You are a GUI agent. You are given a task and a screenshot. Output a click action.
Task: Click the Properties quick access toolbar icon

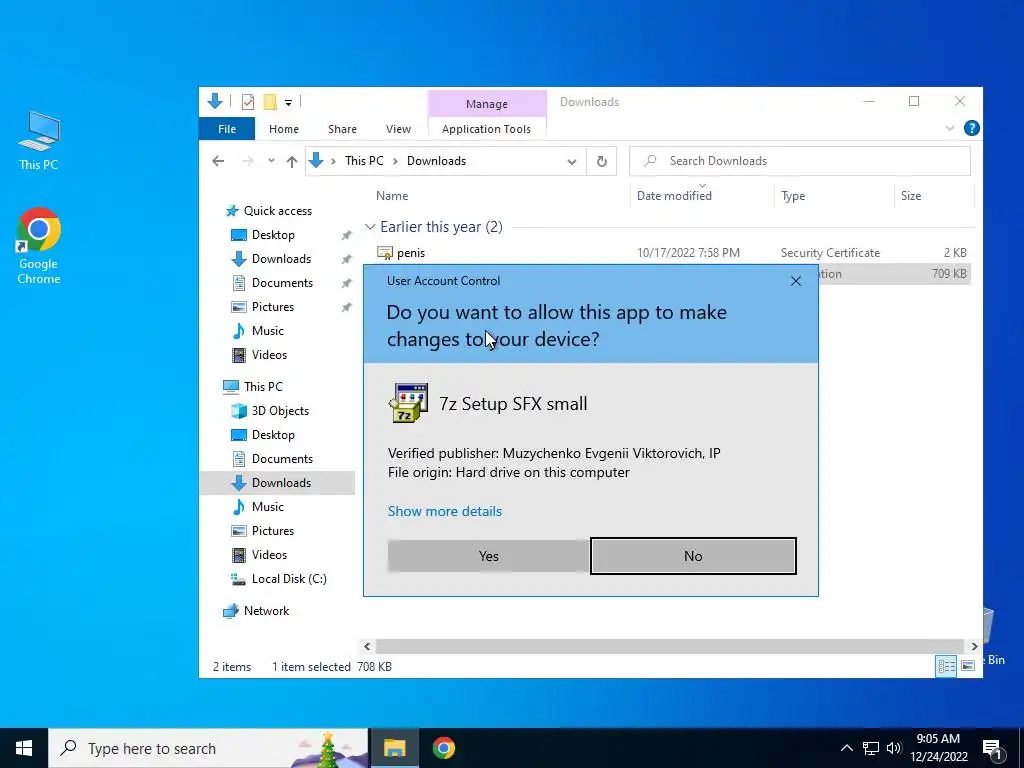(248, 101)
